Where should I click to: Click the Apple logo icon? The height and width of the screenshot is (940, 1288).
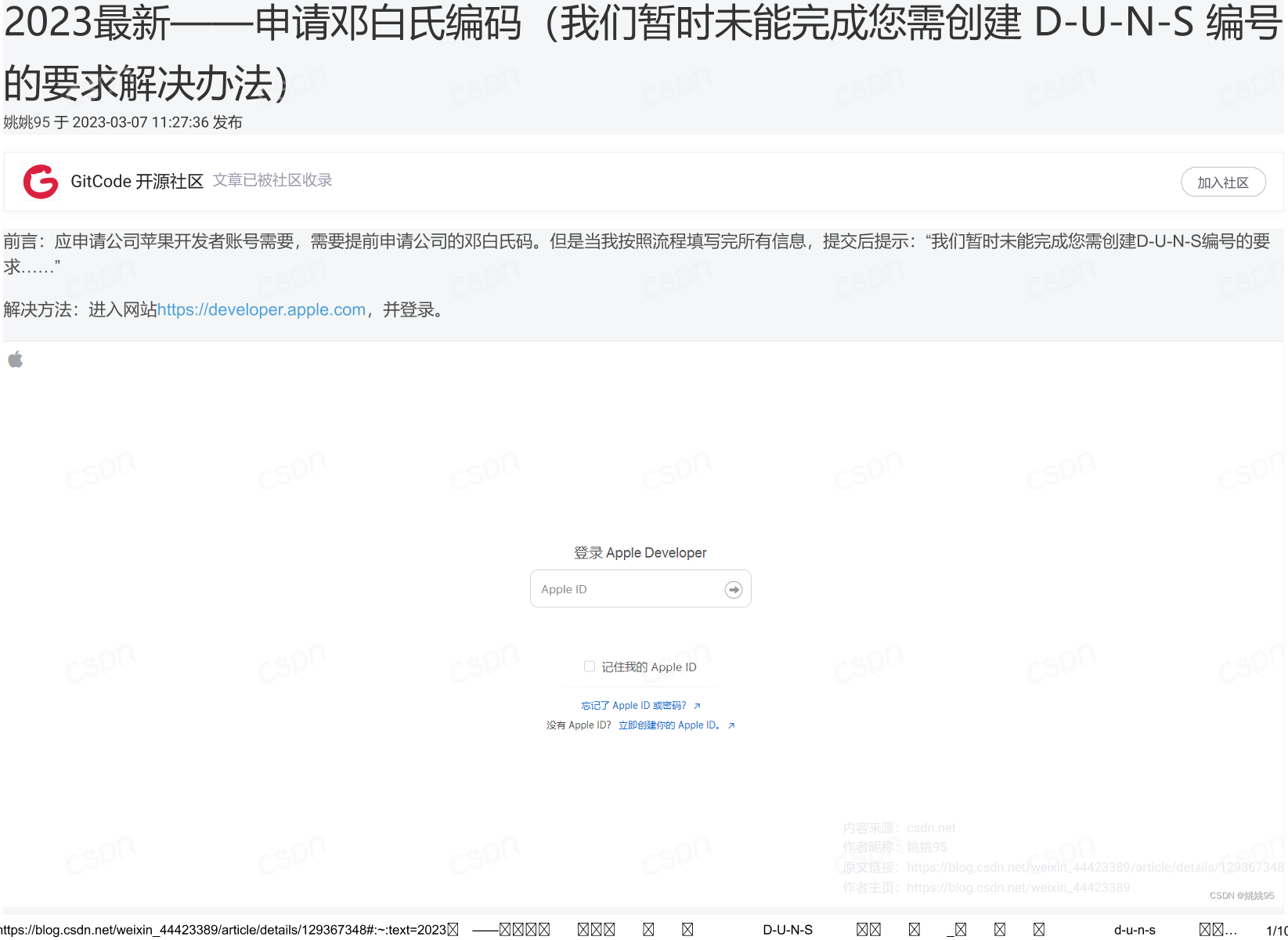point(16,360)
